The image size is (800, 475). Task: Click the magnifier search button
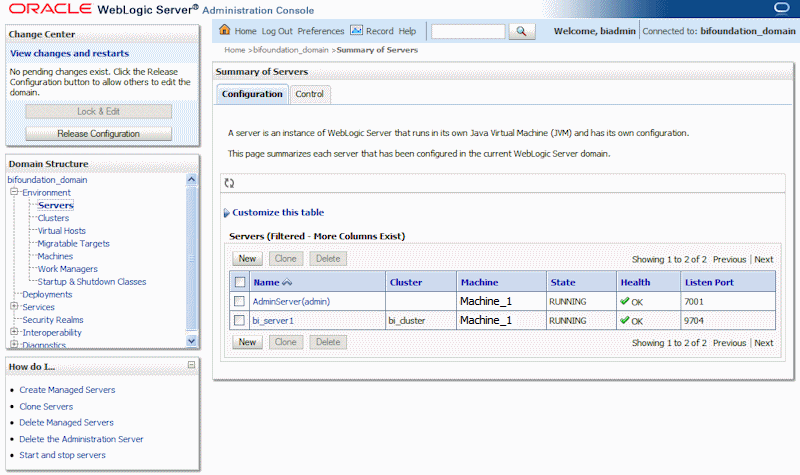point(522,32)
